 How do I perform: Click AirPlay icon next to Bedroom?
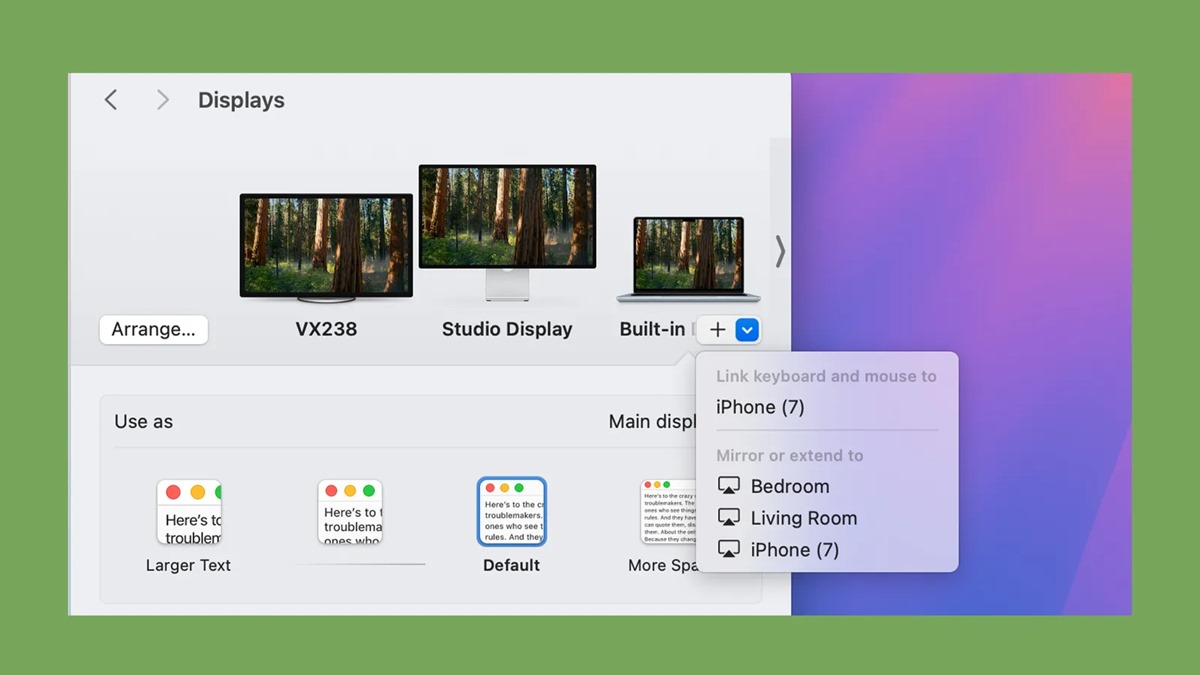pyautogui.click(x=729, y=486)
